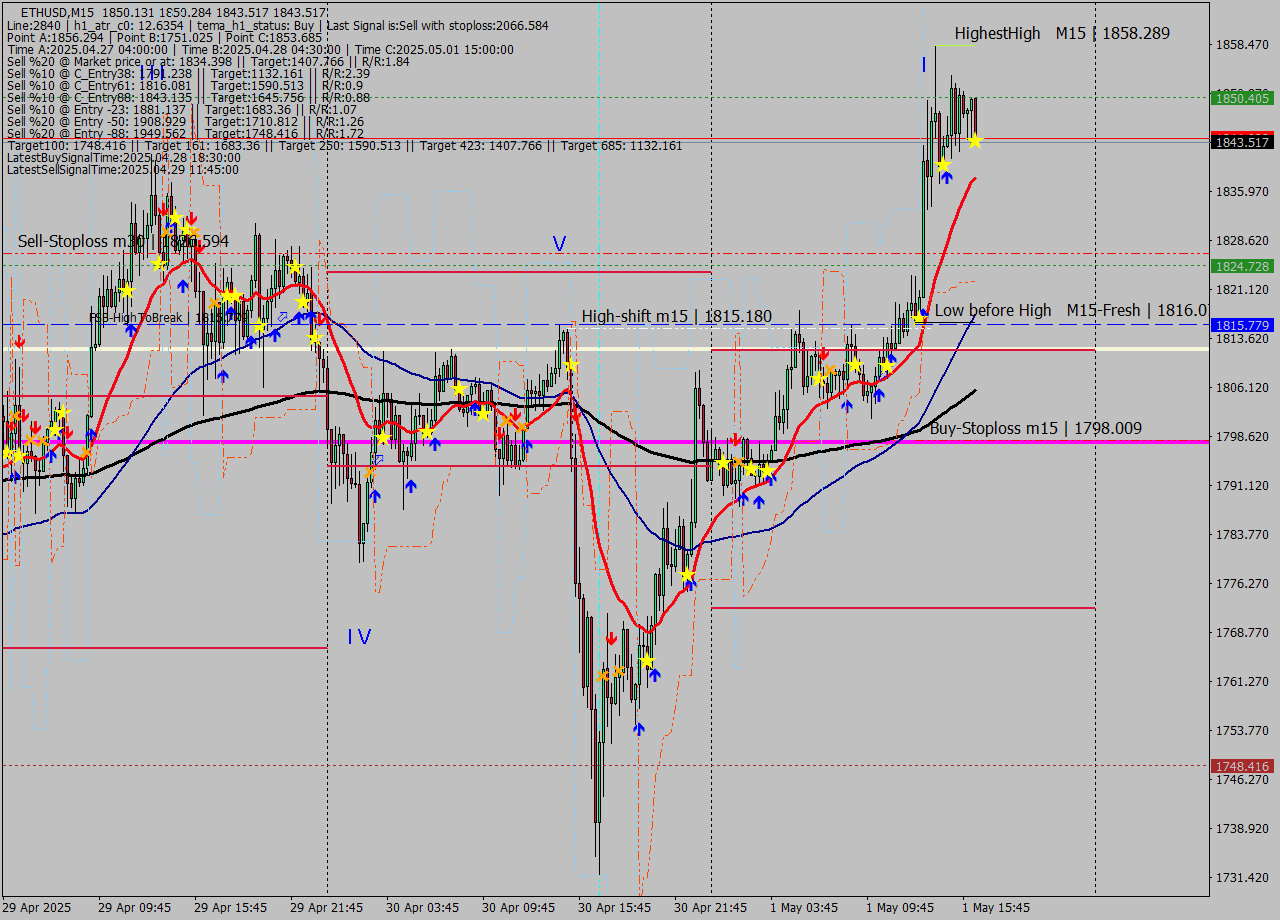Select the HighestHigh M15 1858.289 label

(1061, 34)
